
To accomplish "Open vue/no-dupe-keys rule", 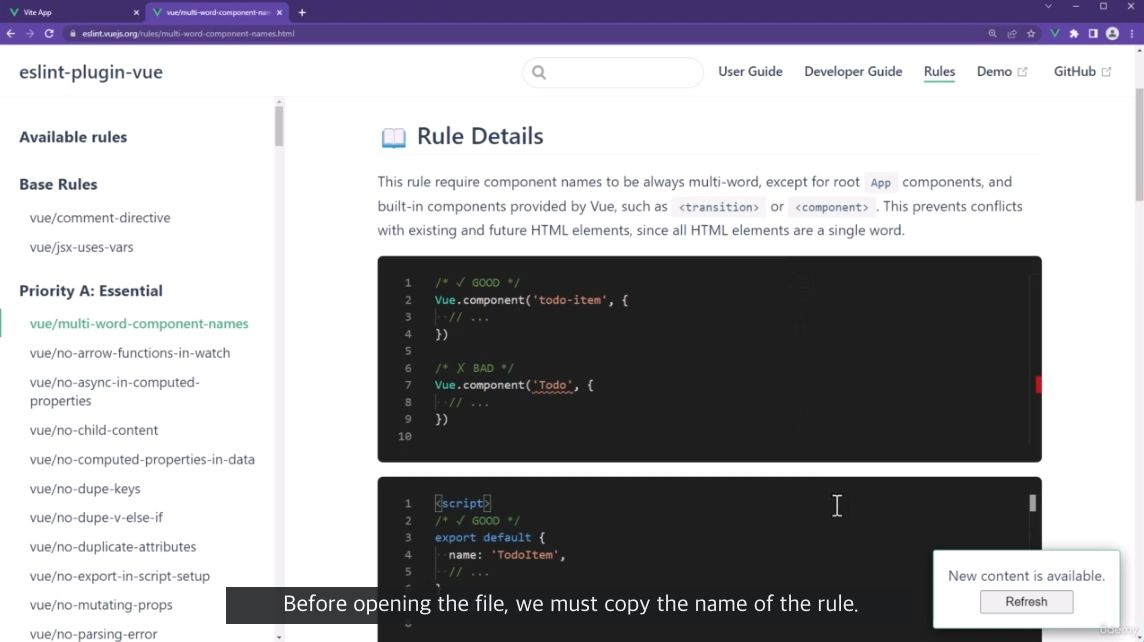I will coord(85,488).
